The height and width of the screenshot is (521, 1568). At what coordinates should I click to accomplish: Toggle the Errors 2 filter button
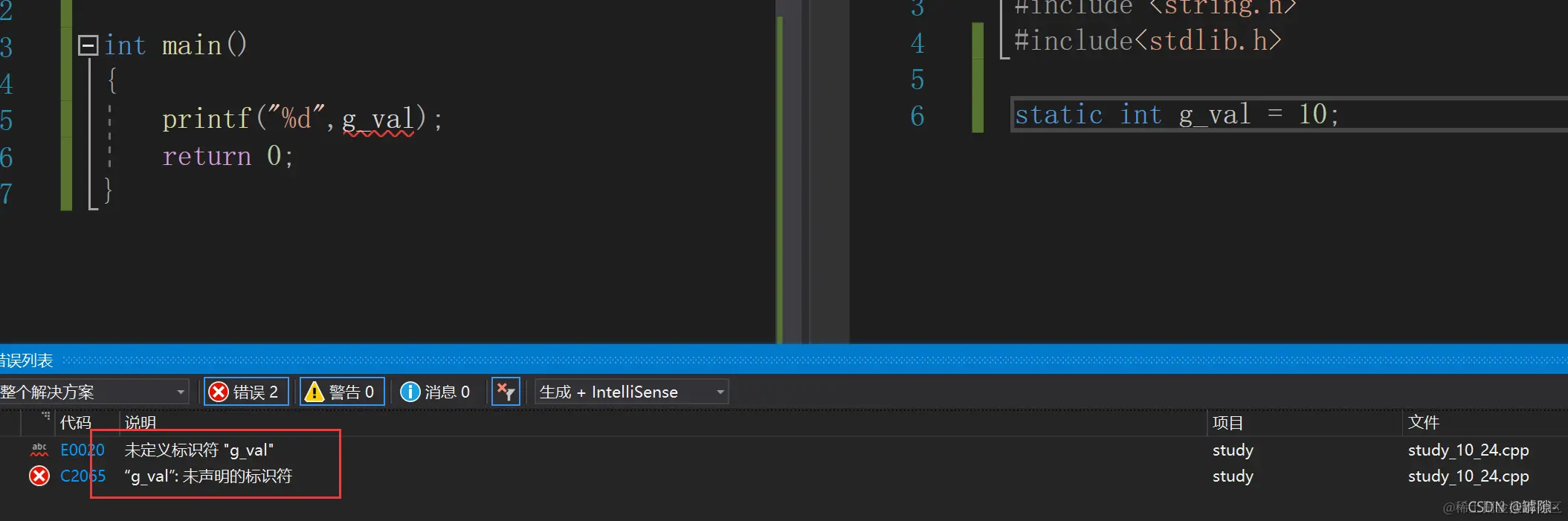point(246,392)
